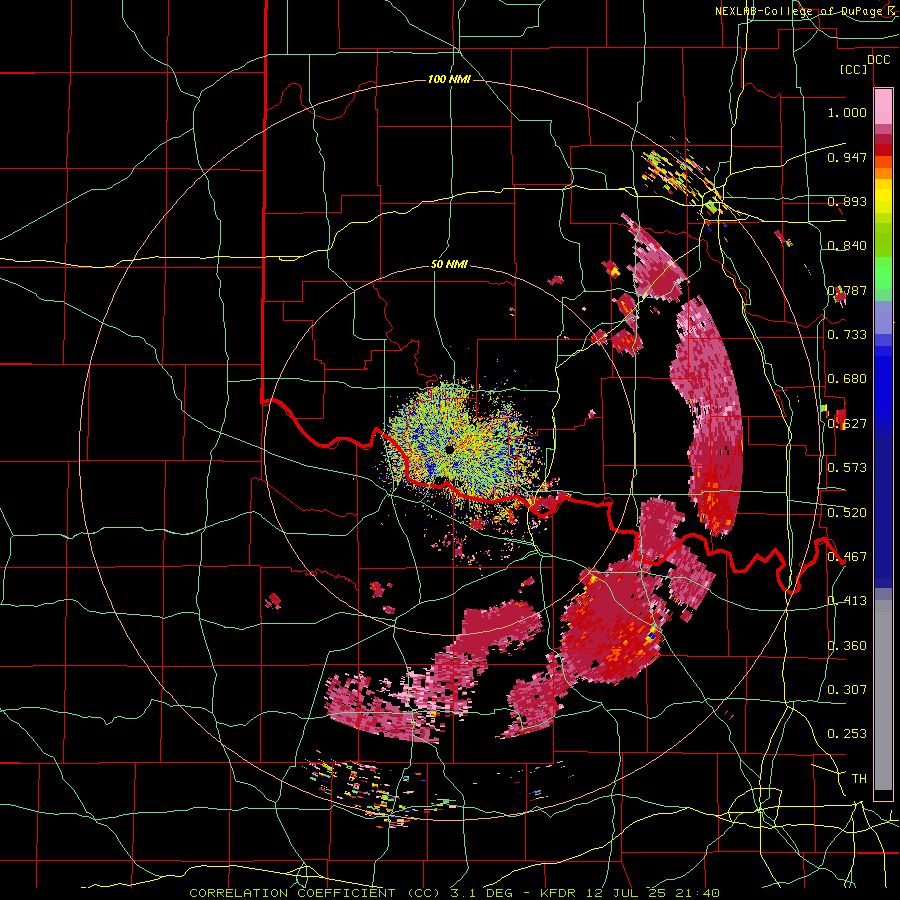The height and width of the screenshot is (900, 900).
Task: Click the bright green segment of the color bar
Action: tap(883, 272)
